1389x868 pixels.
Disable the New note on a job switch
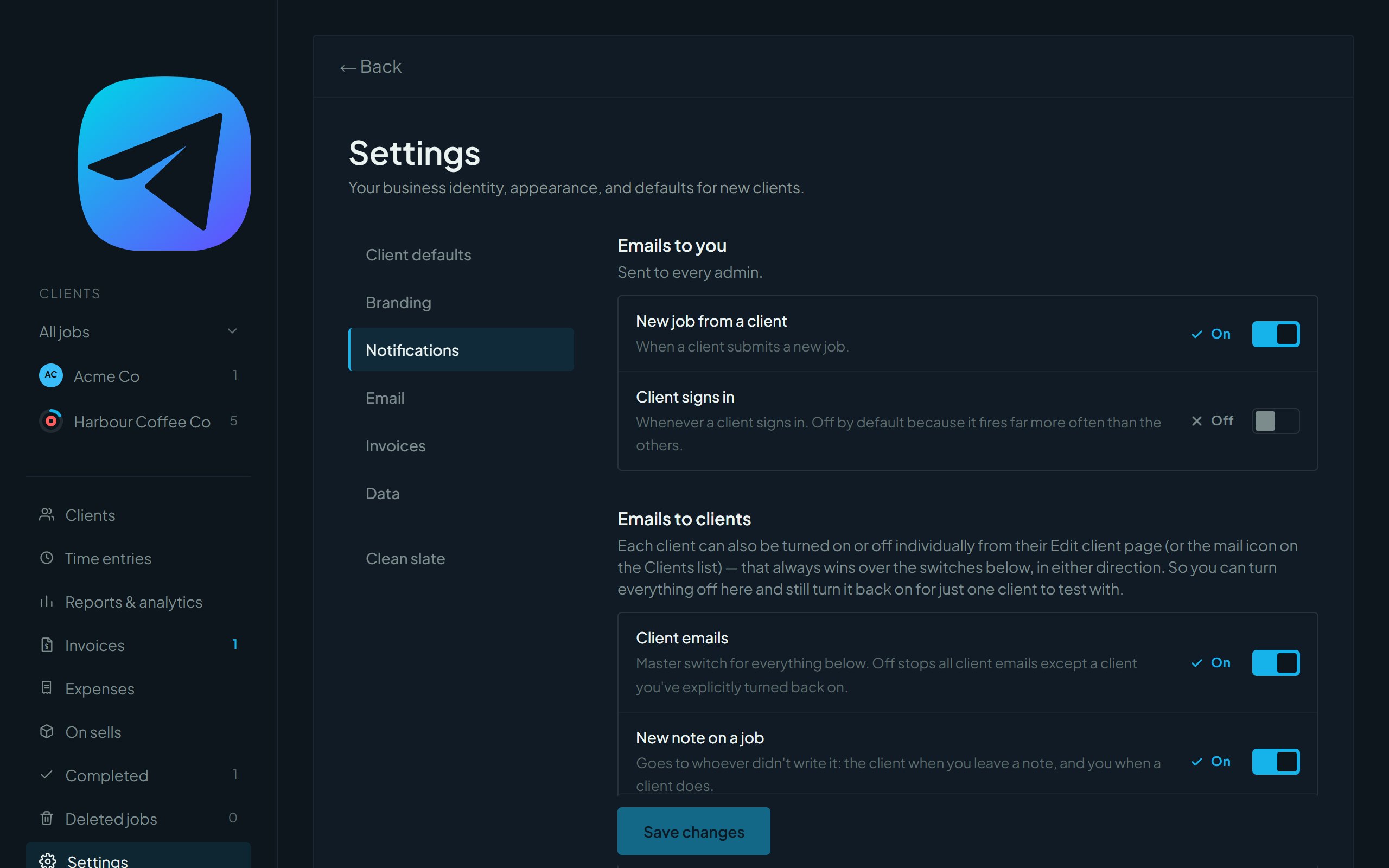[x=1276, y=762]
